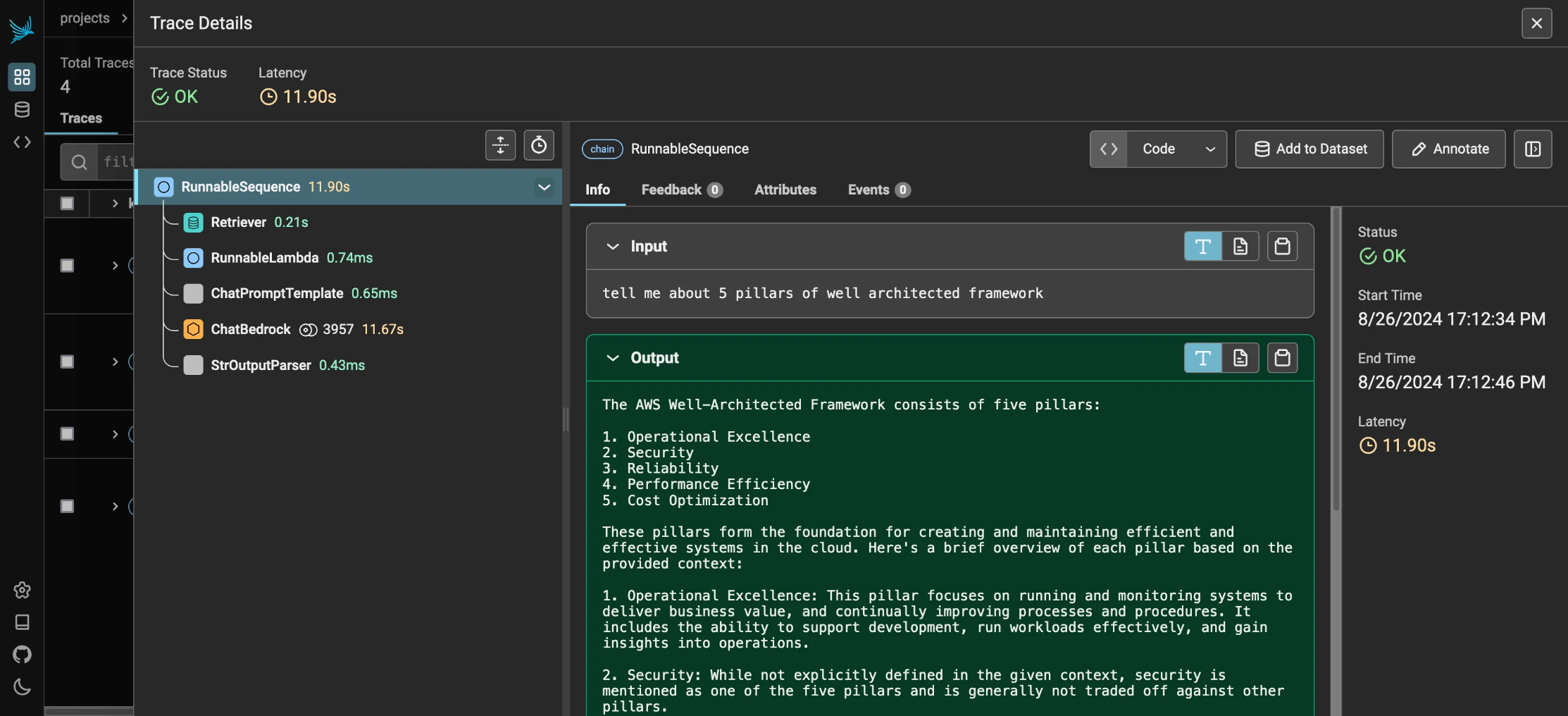Select the RunnableSequence root span
Image resolution: width=1568 pixels, height=716 pixels.
pos(349,187)
